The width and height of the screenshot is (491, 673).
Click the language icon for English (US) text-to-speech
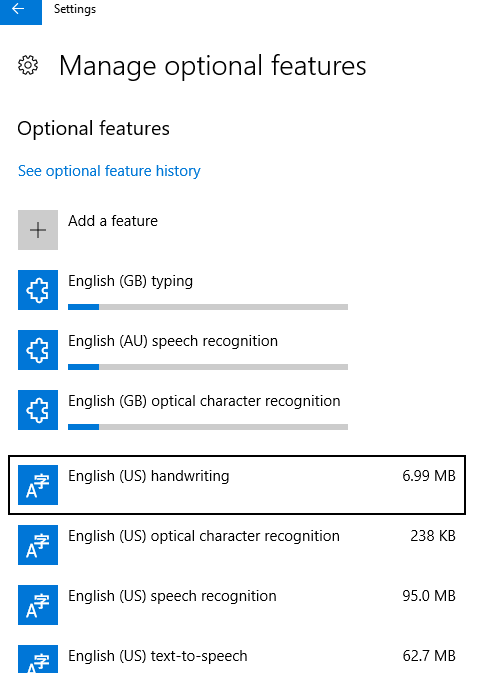click(x=38, y=659)
